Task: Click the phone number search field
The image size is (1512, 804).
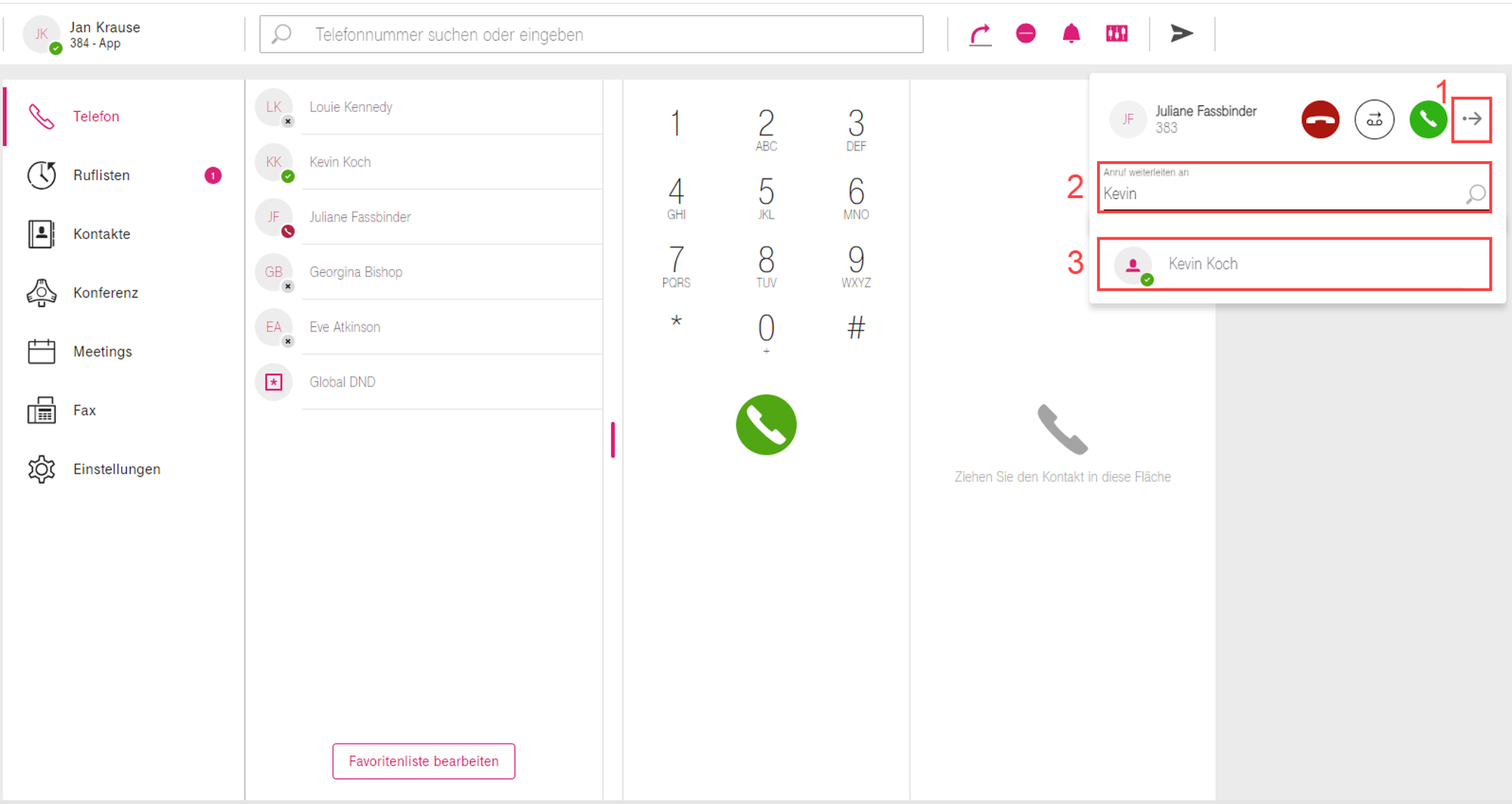Action: pos(591,34)
